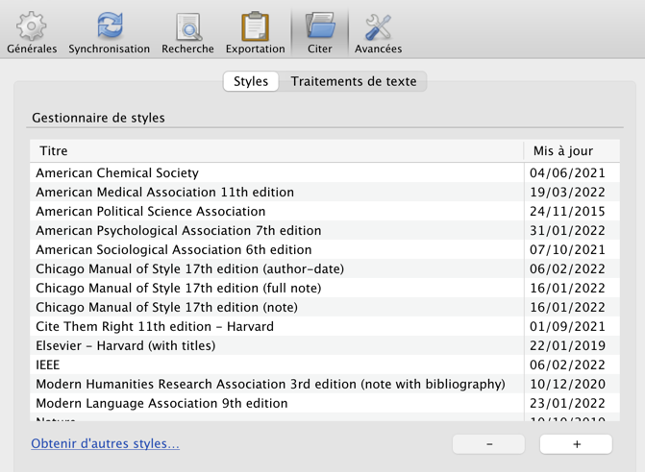Sort styles by Mis à jour column
The width and height of the screenshot is (646, 472).
coord(563,151)
